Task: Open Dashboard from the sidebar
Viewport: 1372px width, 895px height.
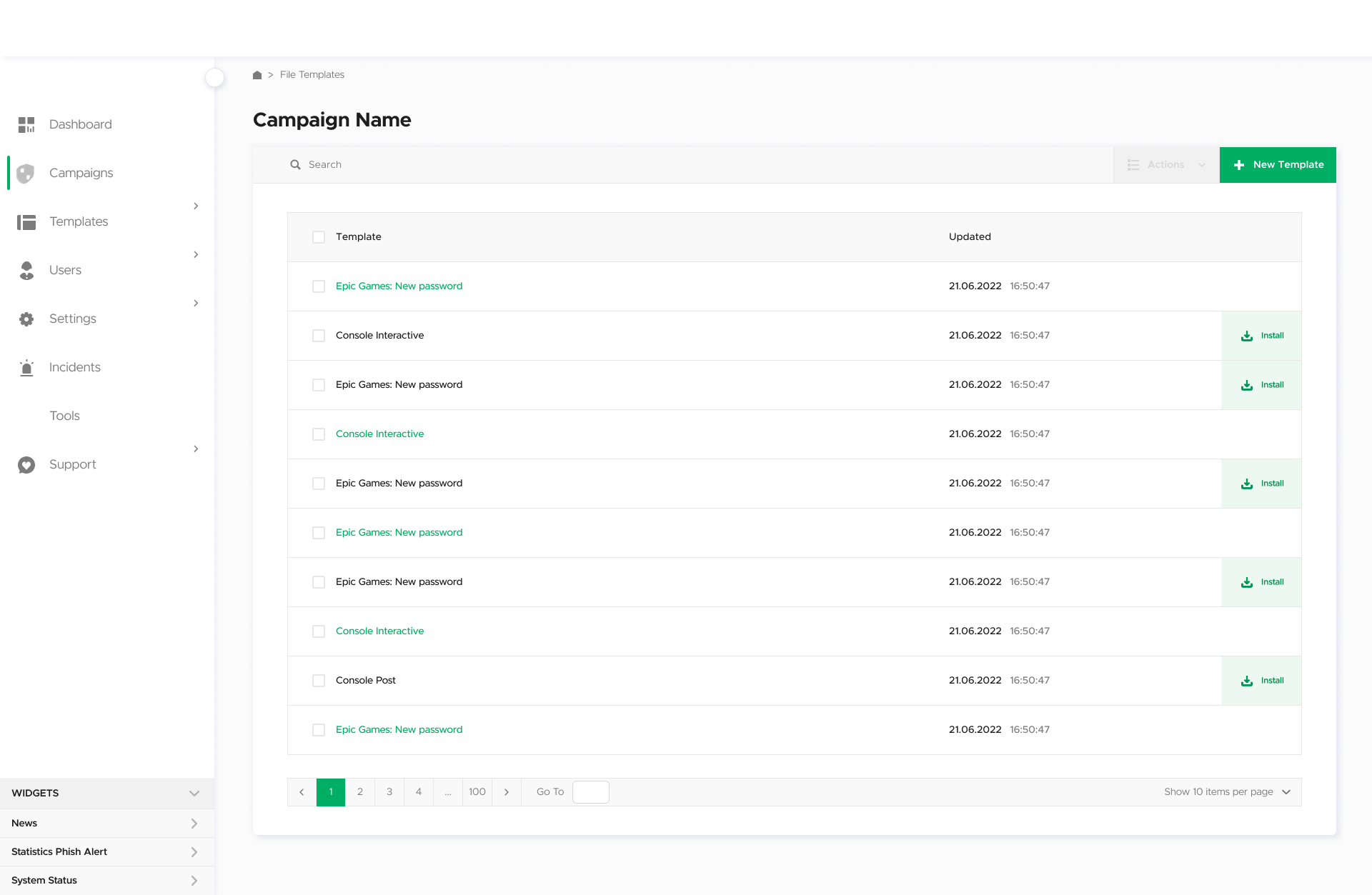Action: tap(81, 125)
